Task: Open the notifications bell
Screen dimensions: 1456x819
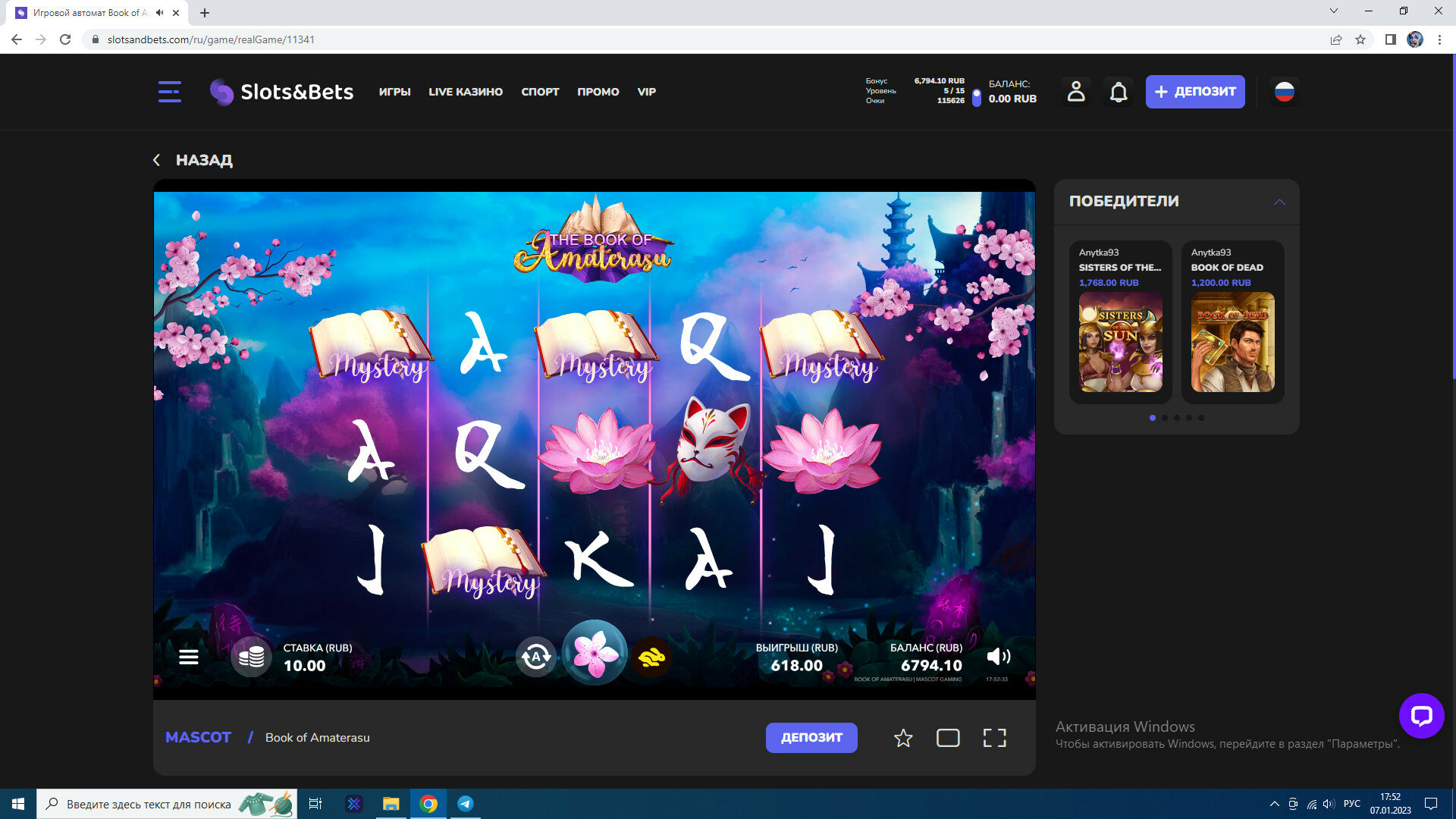Action: (x=1119, y=92)
